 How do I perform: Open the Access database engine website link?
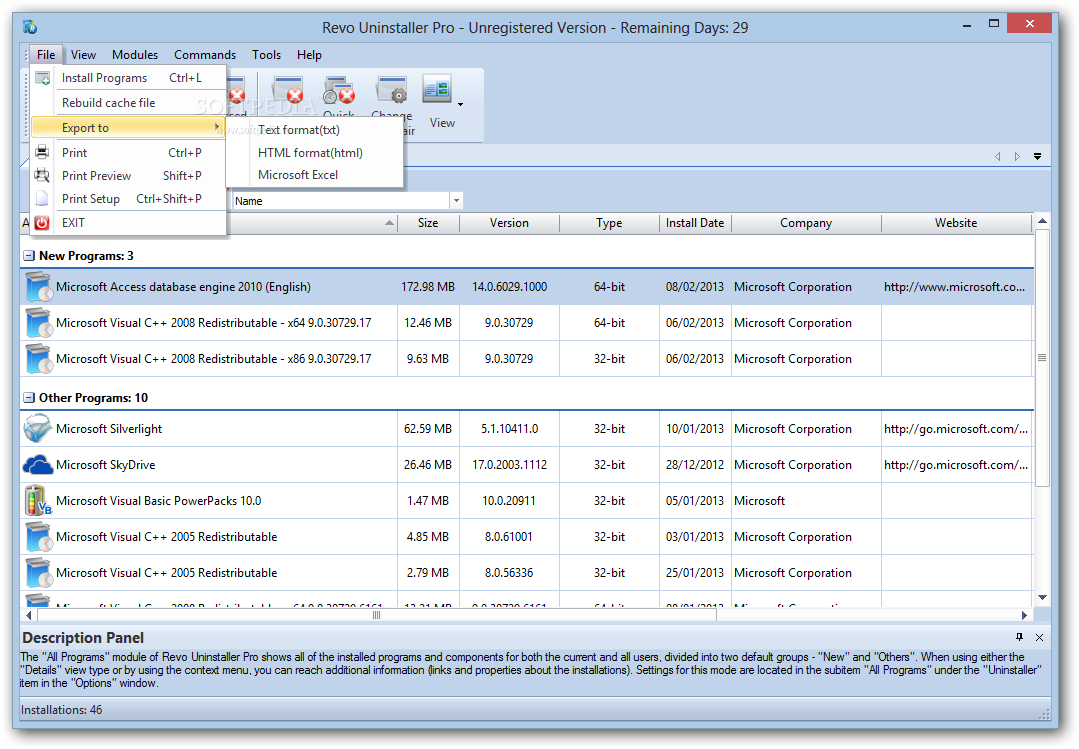coord(954,287)
